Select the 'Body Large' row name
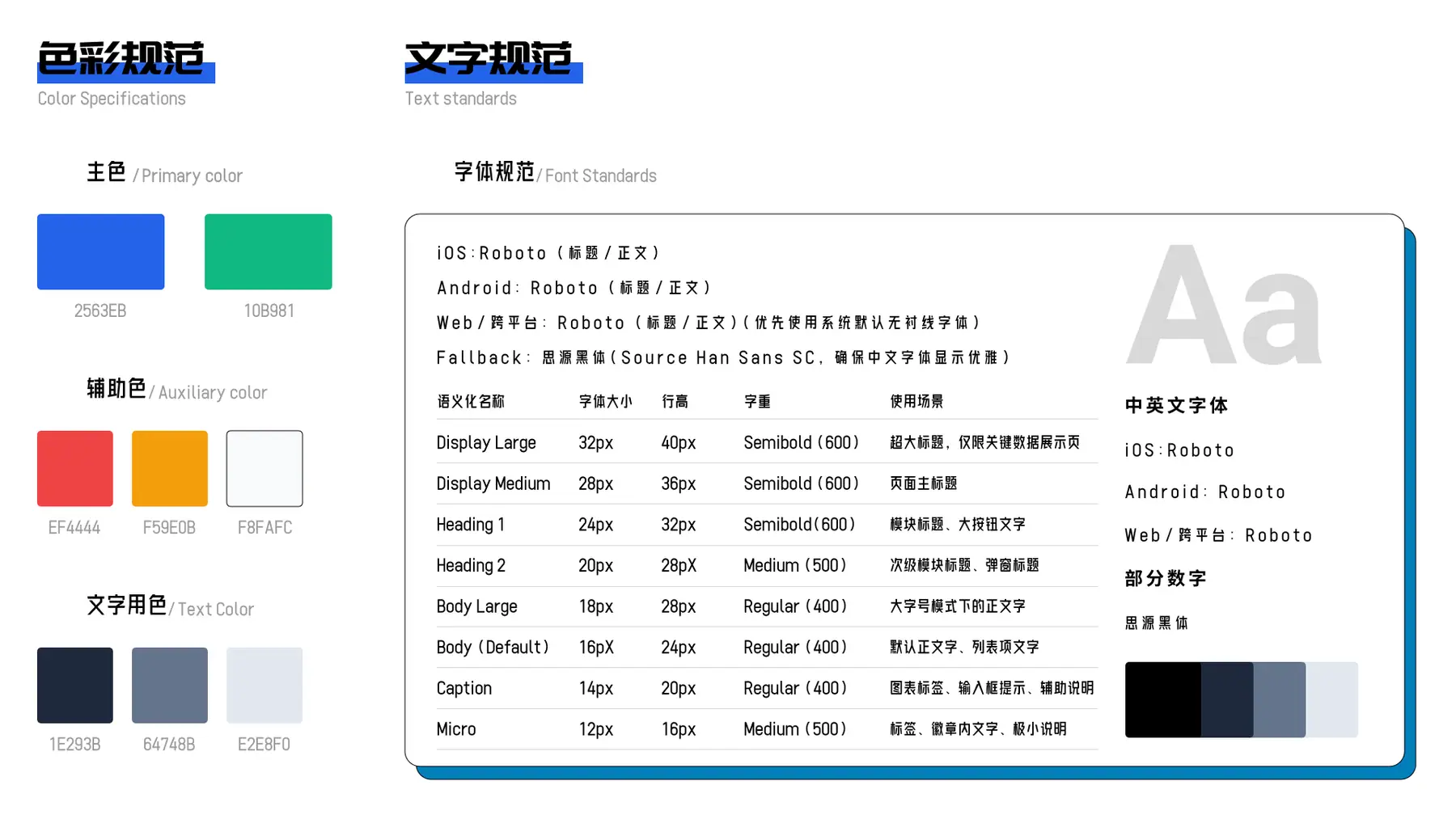The image size is (1456, 819). (476, 606)
